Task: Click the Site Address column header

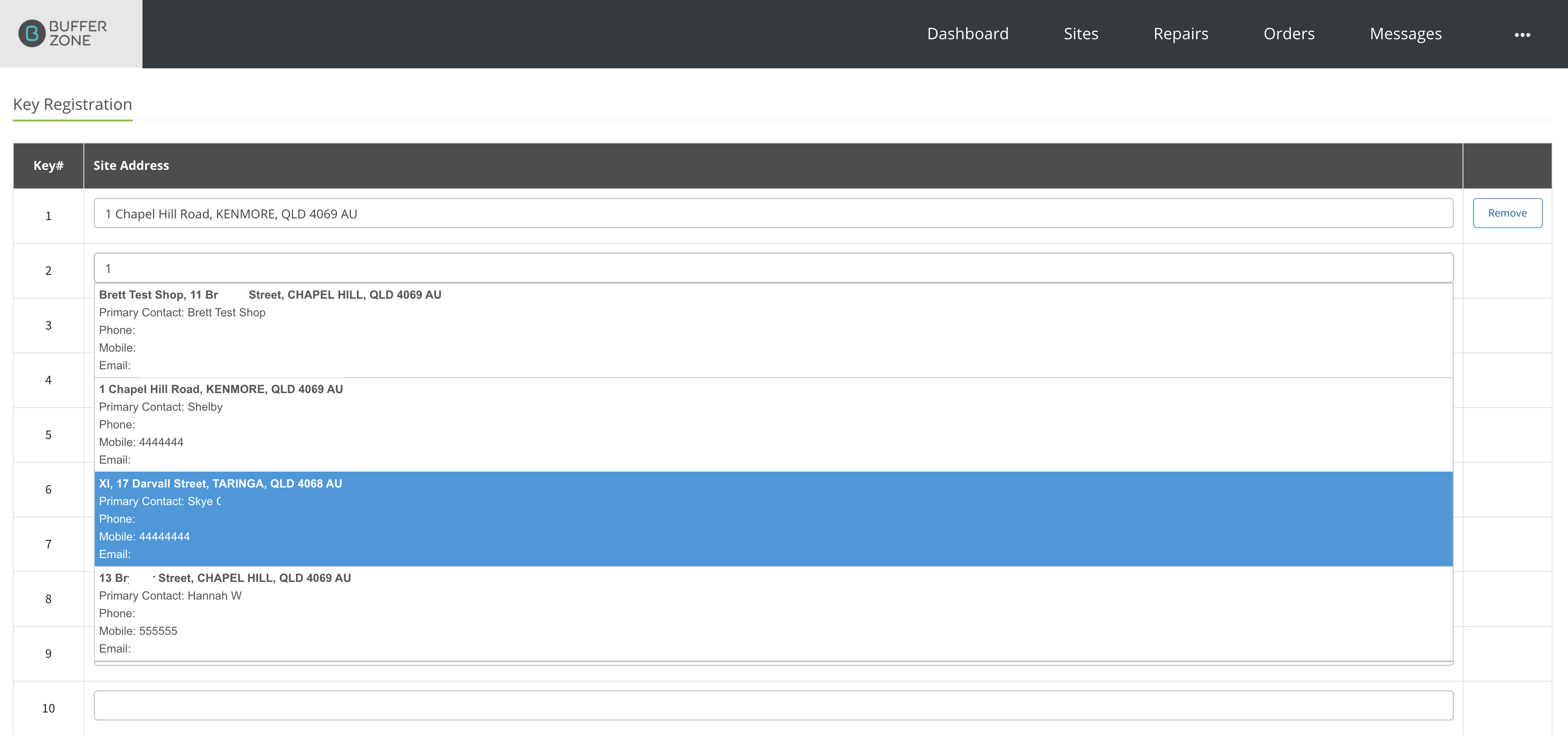Action: 131,165
